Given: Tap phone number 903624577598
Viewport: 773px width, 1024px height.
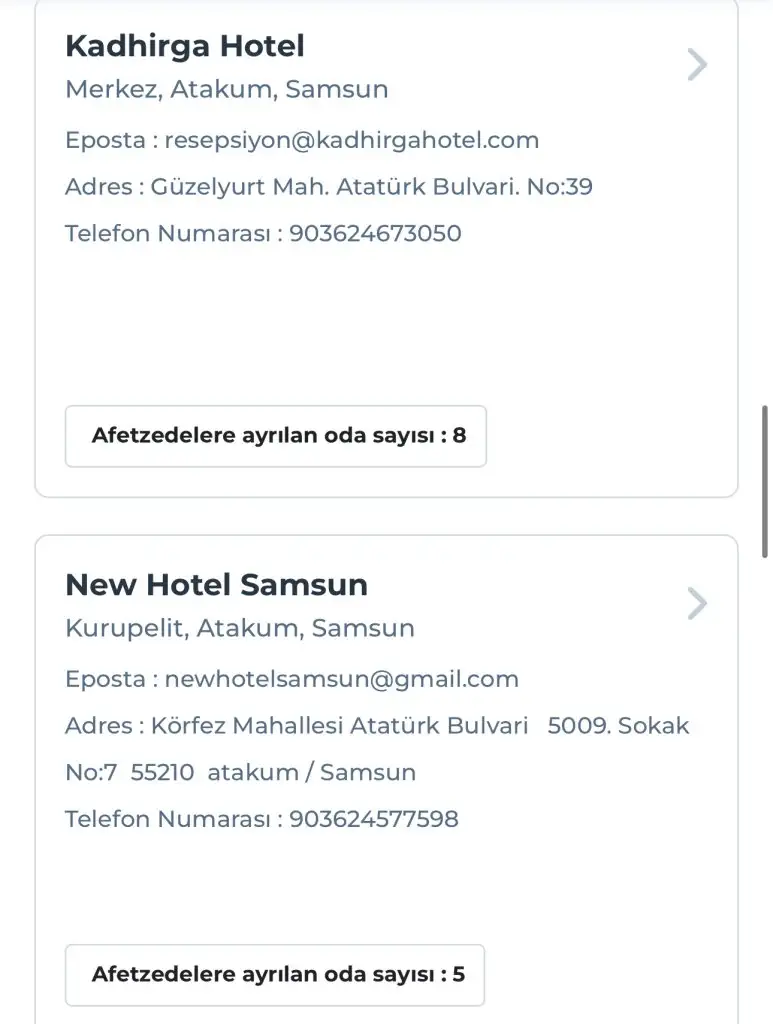Looking at the screenshot, I should (x=374, y=819).
